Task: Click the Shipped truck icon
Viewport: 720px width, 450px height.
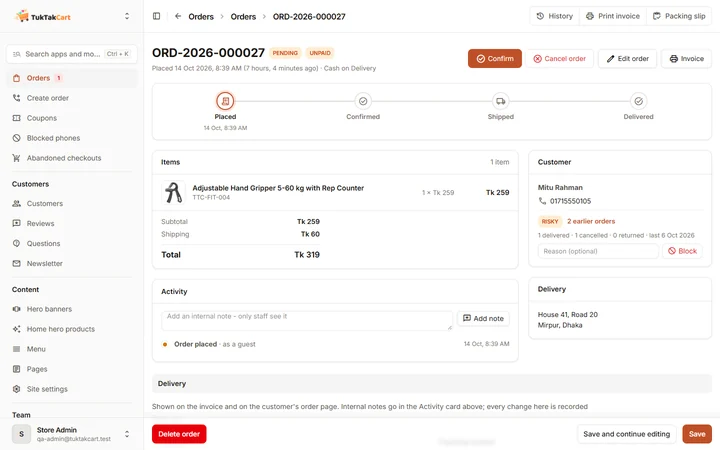Action: (x=501, y=101)
